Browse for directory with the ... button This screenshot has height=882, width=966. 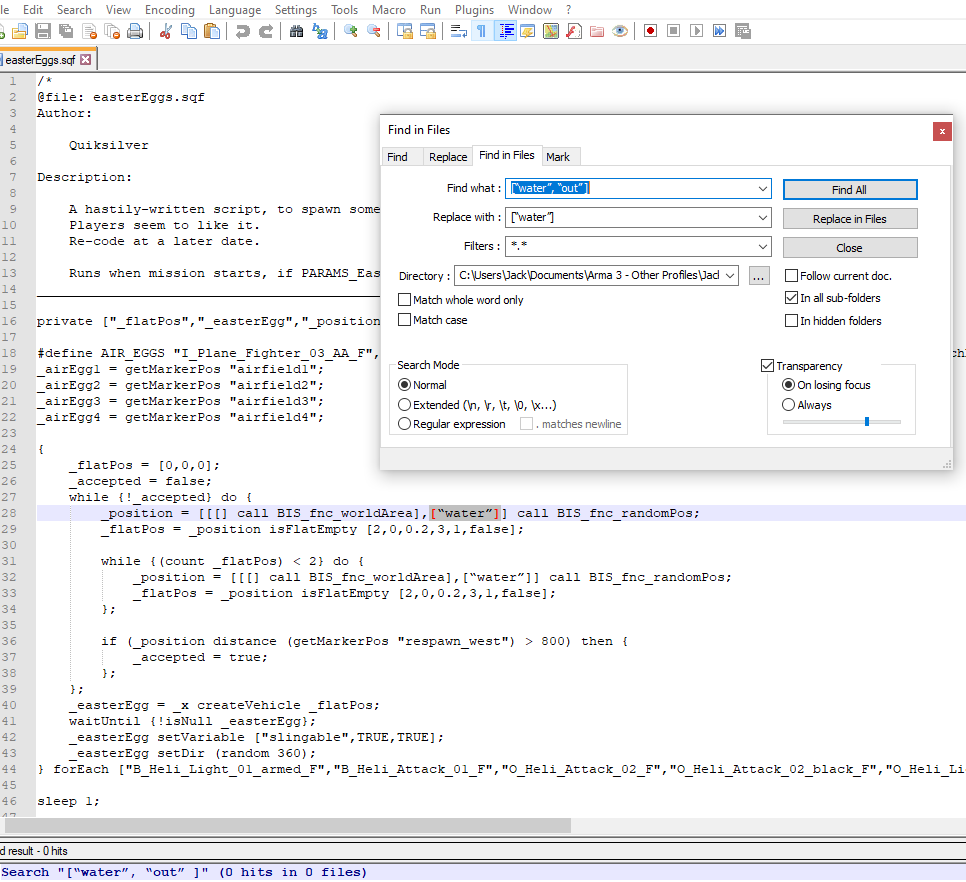coord(759,277)
